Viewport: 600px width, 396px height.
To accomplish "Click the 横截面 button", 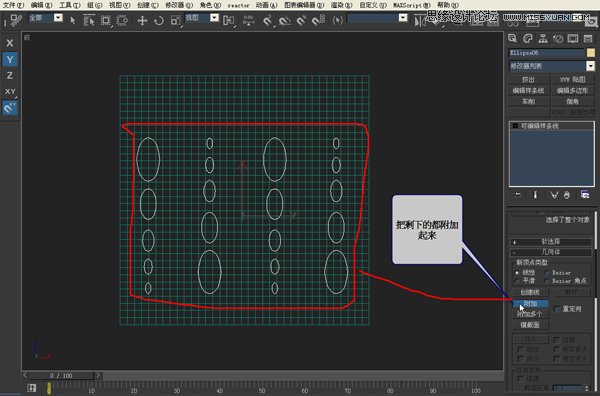I will (530, 325).
